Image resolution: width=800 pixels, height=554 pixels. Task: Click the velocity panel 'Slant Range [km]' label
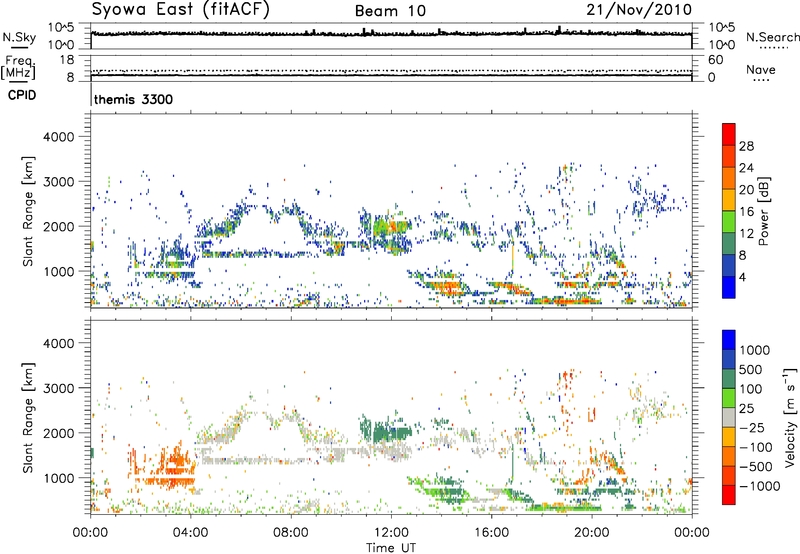click(x=28, y=418)
